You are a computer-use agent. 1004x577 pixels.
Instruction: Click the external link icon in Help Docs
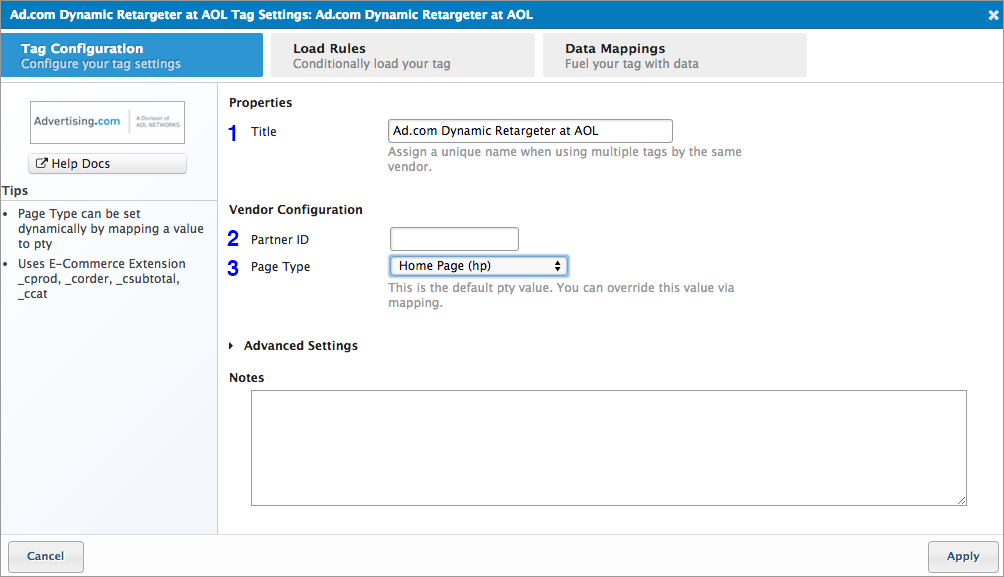click(42, 164)
